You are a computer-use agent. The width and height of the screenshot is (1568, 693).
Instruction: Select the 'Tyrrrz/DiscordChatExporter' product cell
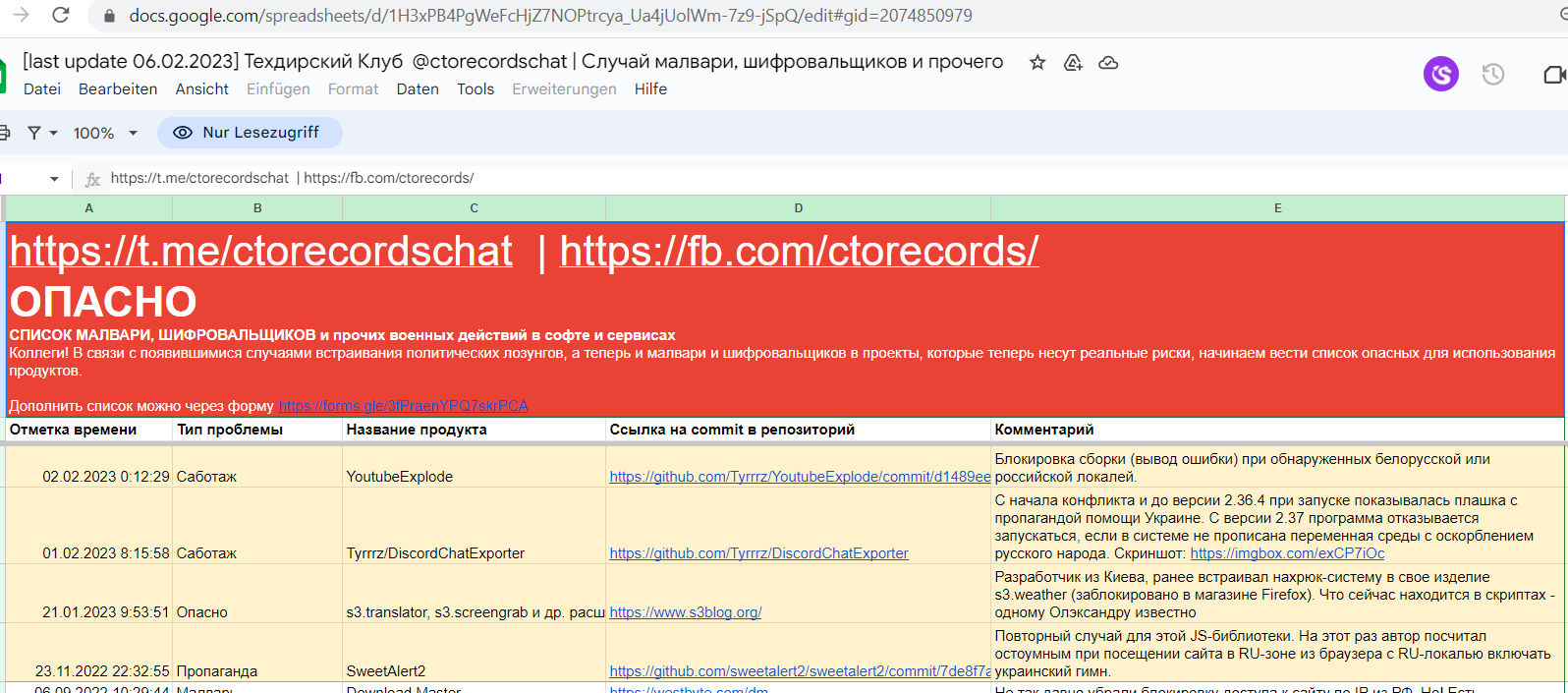[x=474, y=526]
